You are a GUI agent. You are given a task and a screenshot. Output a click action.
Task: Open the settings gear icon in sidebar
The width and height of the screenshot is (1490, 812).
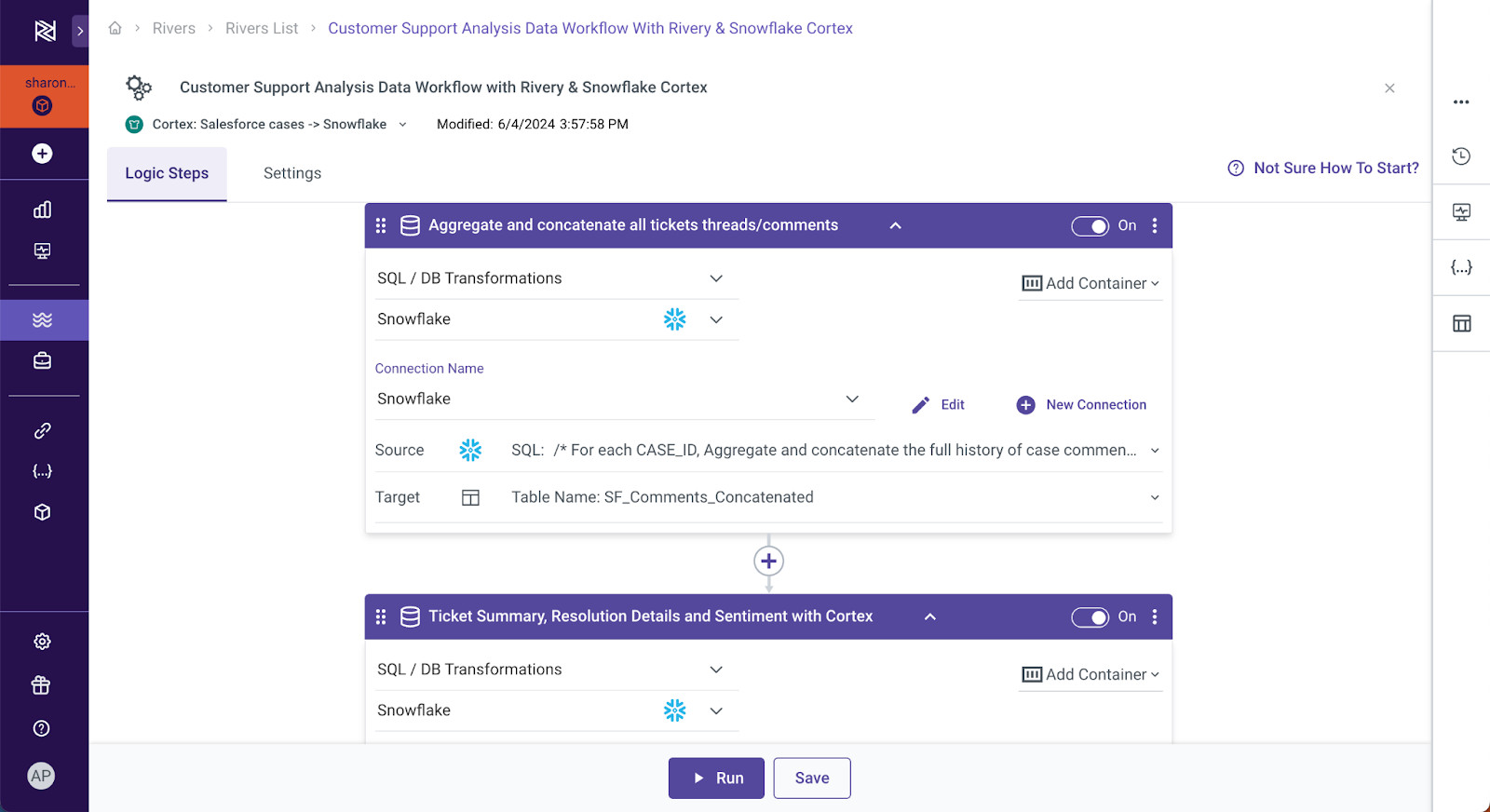point(42,642)
